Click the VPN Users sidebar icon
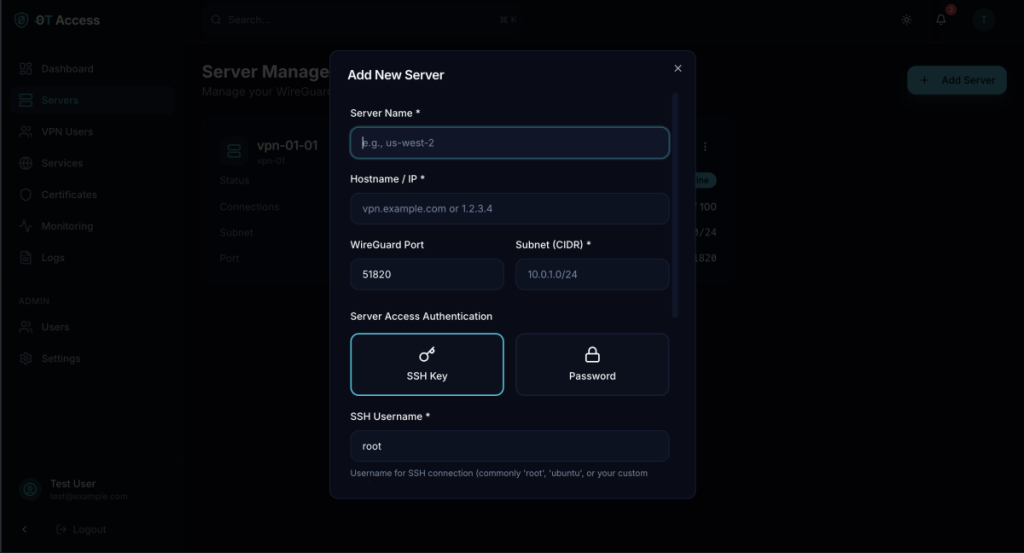The image size is (1024, 553). point(26,132)
